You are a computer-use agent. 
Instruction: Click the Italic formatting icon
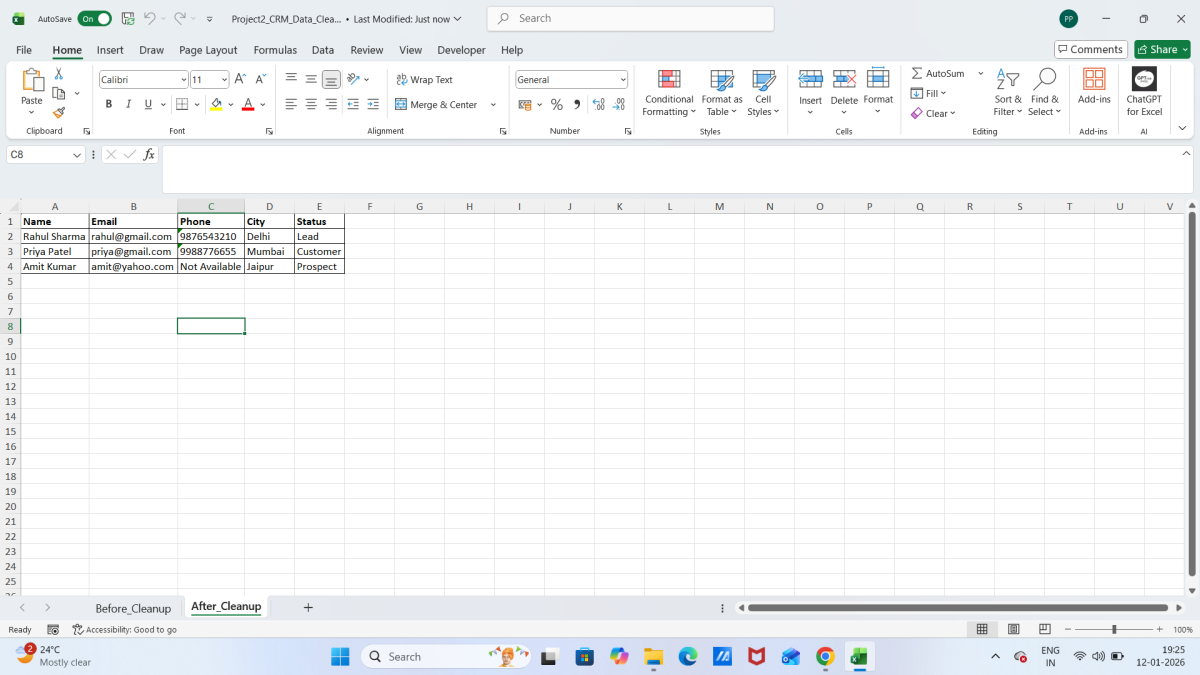[128, 104]
